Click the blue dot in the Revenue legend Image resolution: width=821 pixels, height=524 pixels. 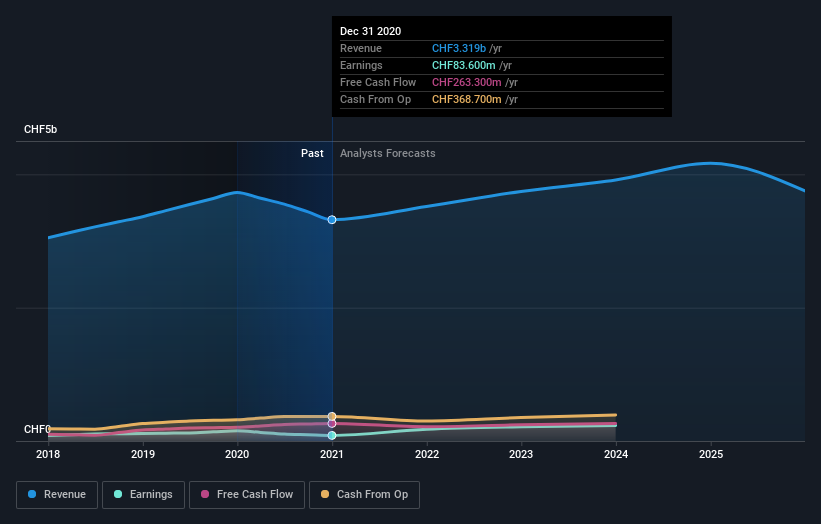click(x=32, y=494)
